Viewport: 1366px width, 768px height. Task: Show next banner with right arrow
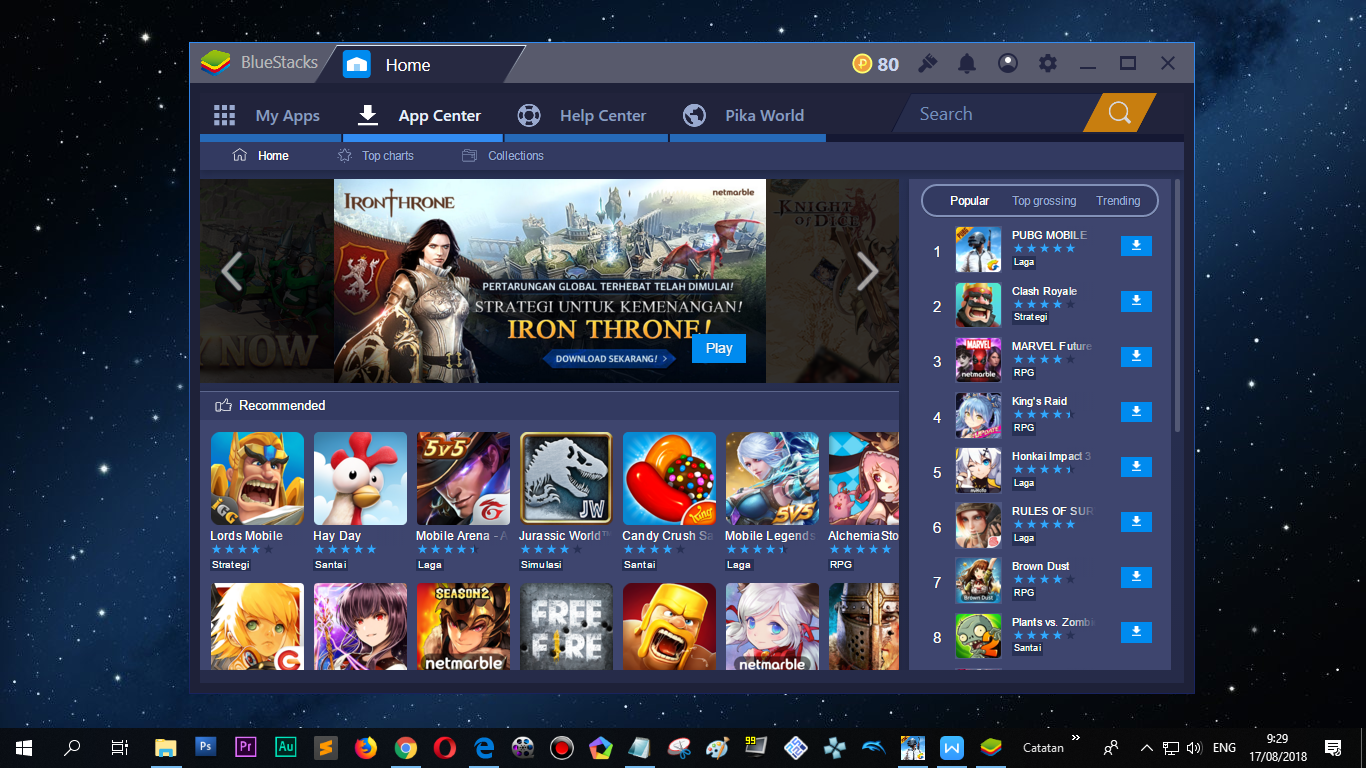point(868,271)
